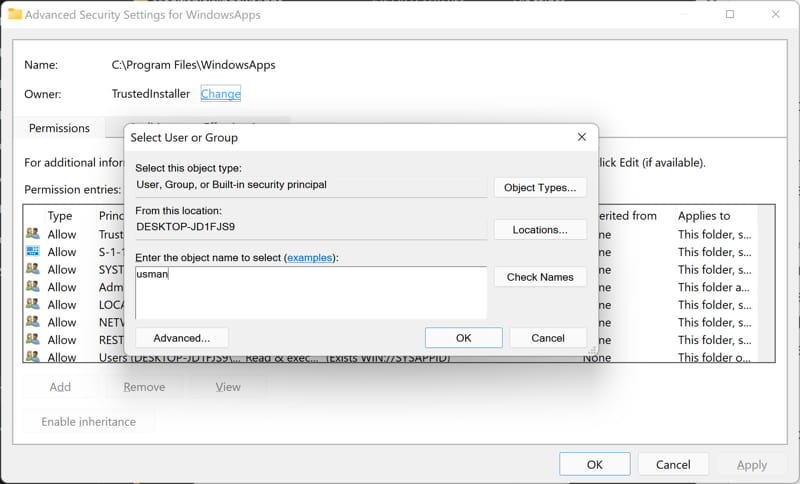Select the LOCAL entry user icon
Image resolution: width=800 pixels, height=484 pixels.
pyautogui.click(x=33, y=304)
